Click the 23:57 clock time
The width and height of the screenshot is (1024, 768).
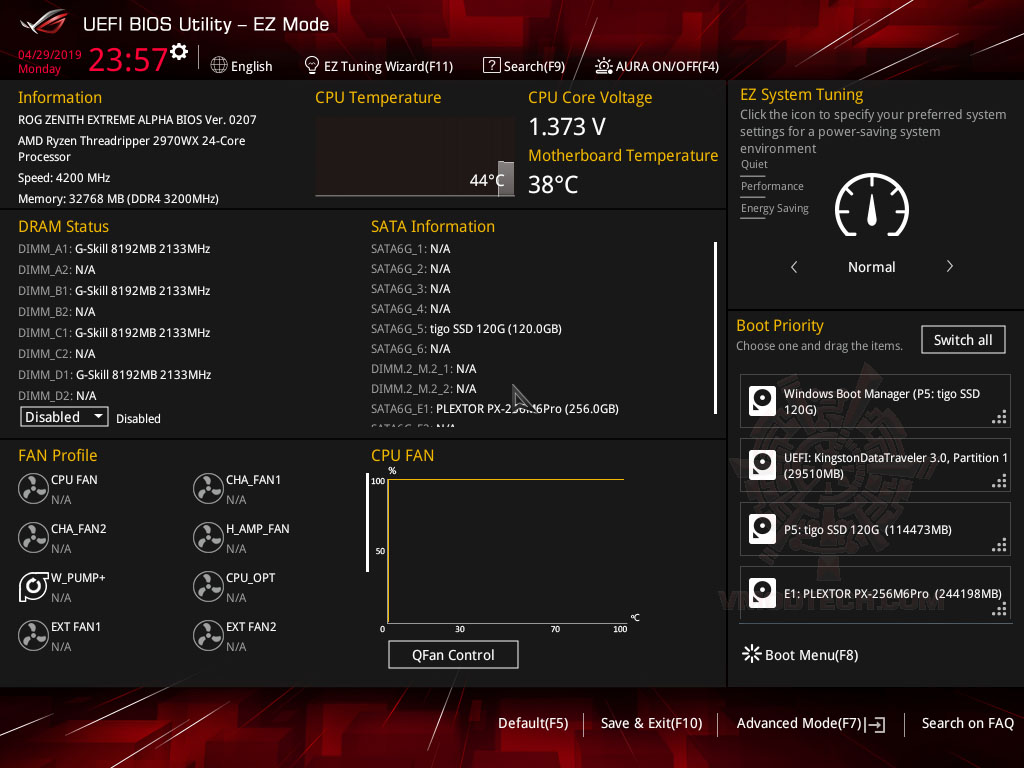click(128, 59)
